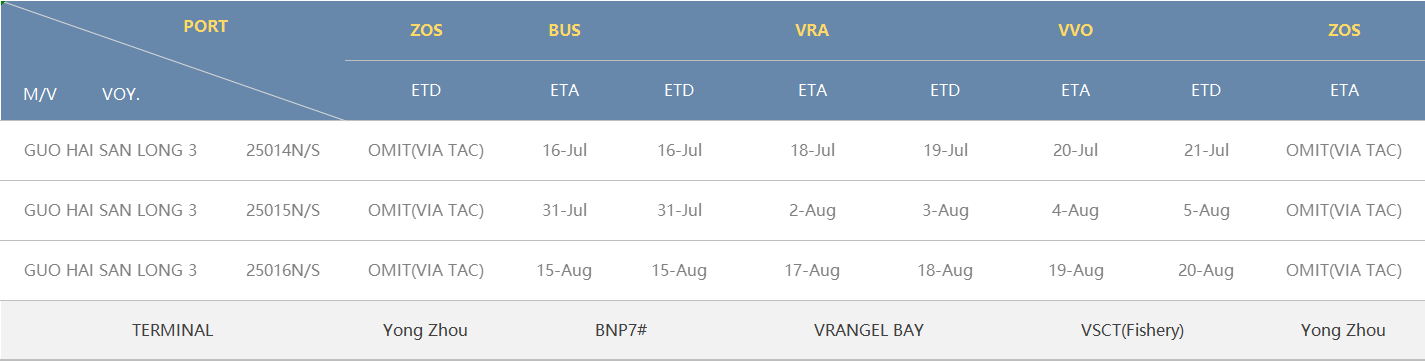
Task: Select the first ZOS column header
Action: (426, 30)
